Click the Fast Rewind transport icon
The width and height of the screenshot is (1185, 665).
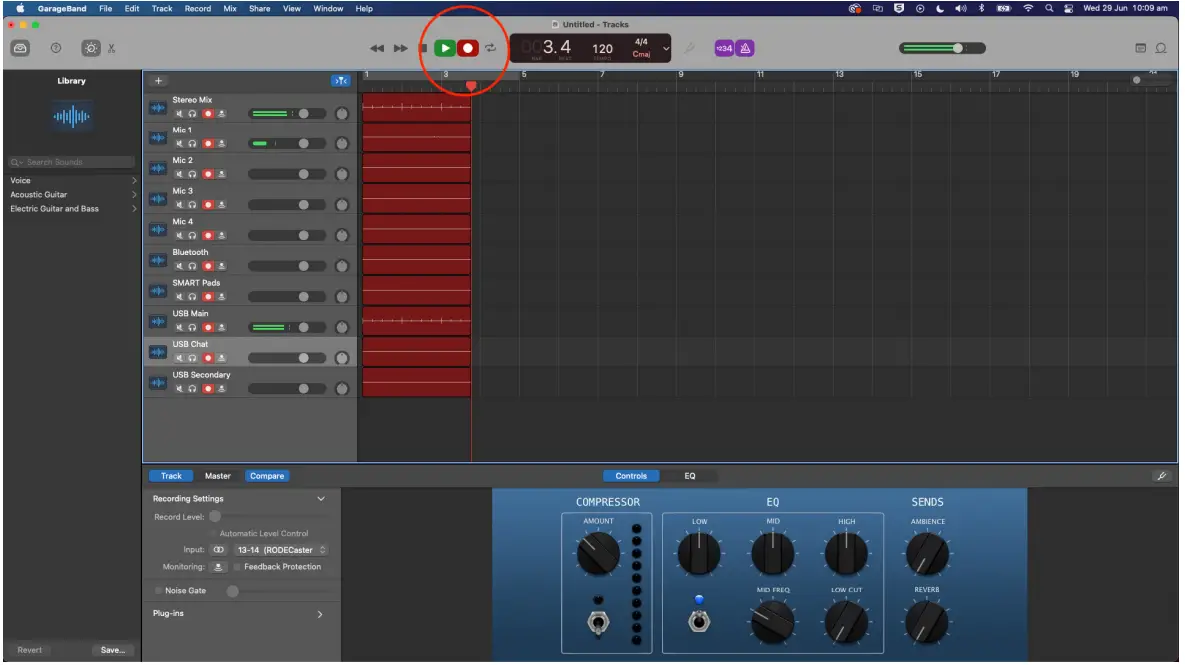coord(378,47)
